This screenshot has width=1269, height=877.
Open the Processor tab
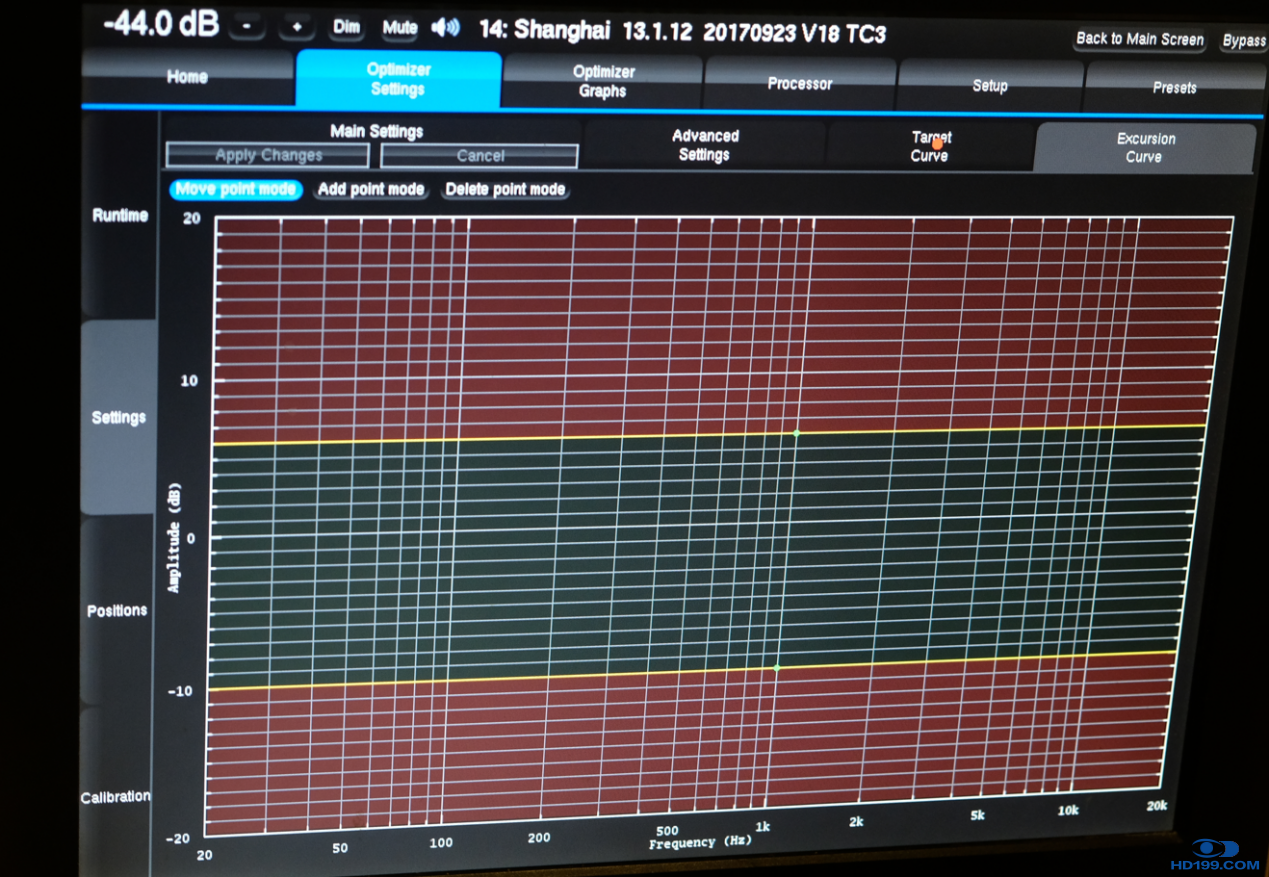click(x=799, y=84)
